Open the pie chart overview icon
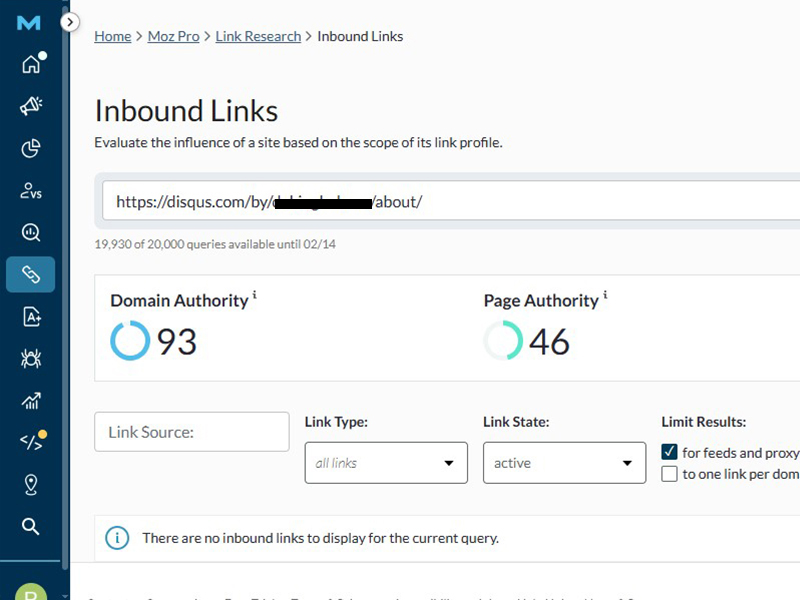 (31, 148)
